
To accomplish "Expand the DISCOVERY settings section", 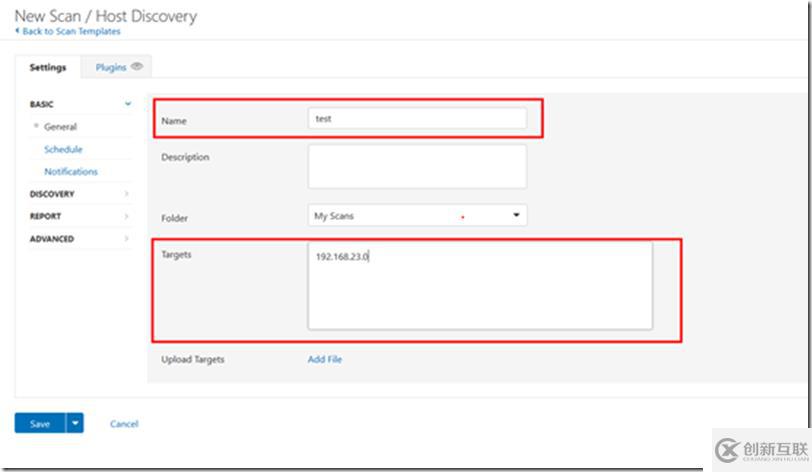I will (x=52, y=194).
